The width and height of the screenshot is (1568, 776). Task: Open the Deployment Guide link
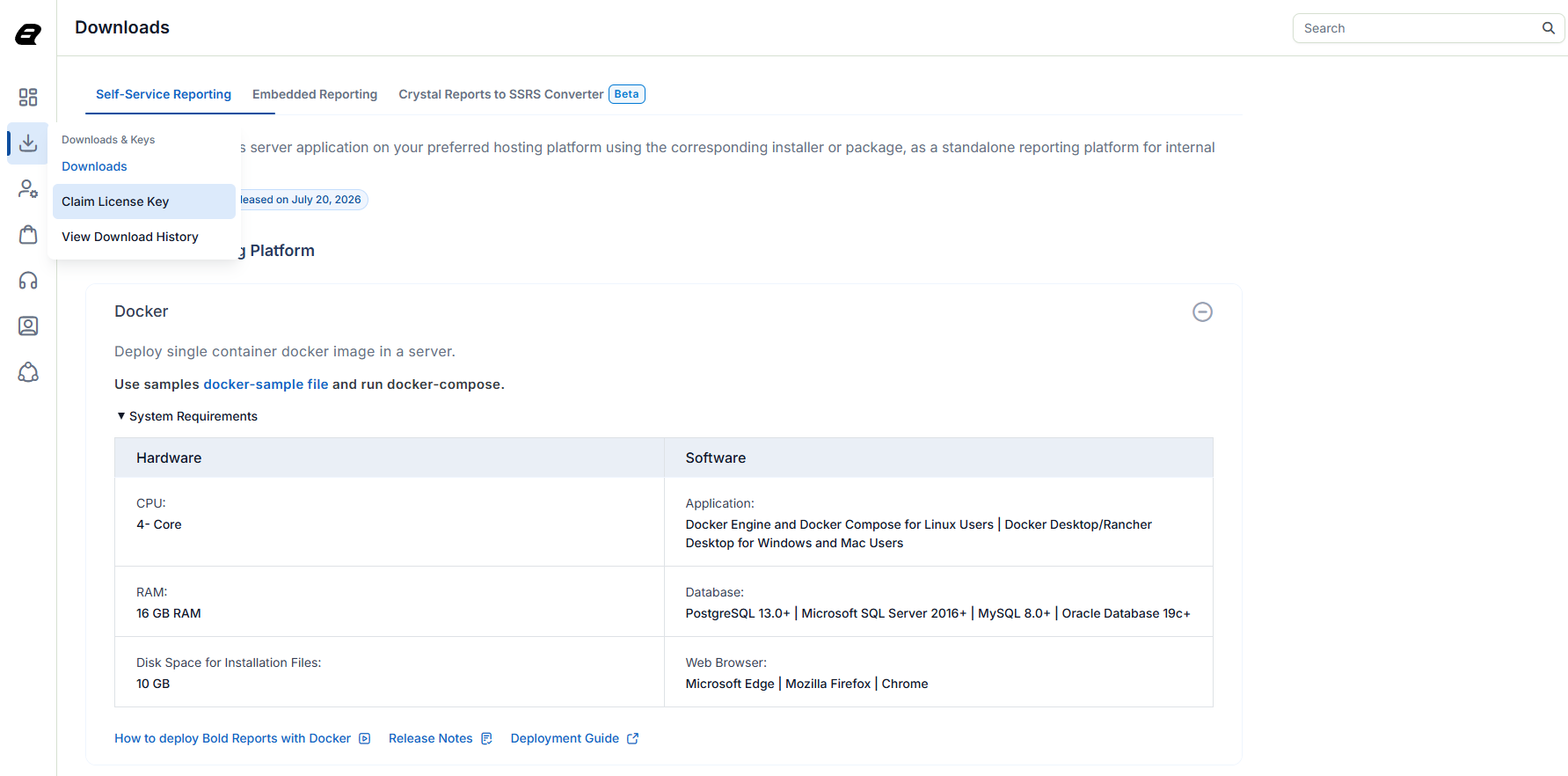point(565,738)
